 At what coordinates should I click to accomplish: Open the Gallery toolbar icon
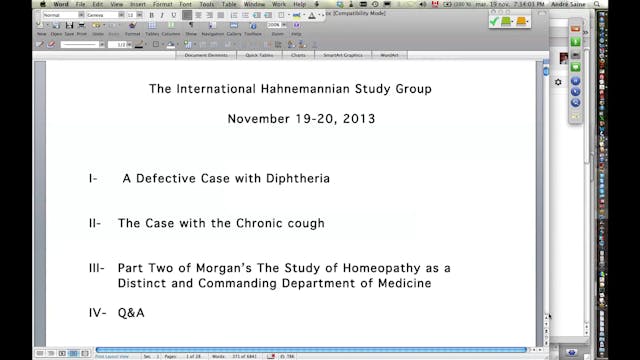point(234,26)
